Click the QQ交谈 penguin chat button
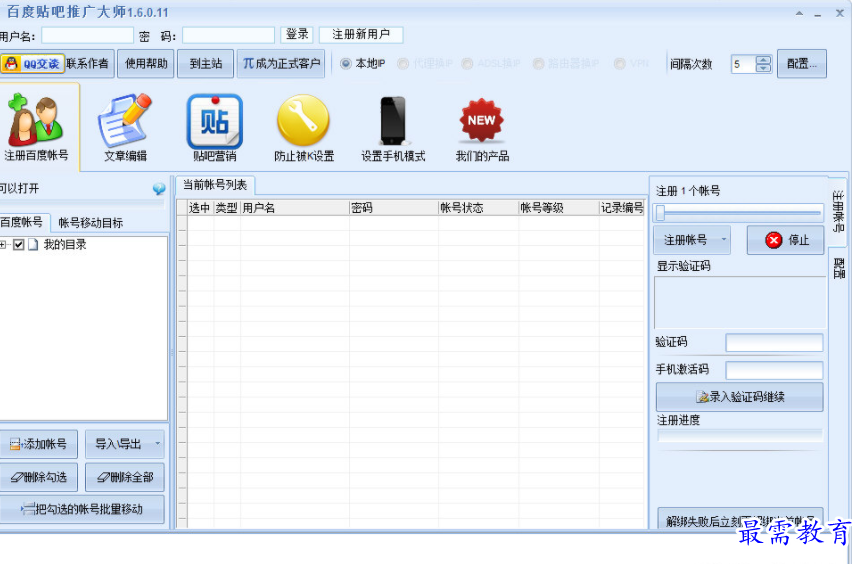The width and height of the screenshot is (860, 564). point(32,64)
